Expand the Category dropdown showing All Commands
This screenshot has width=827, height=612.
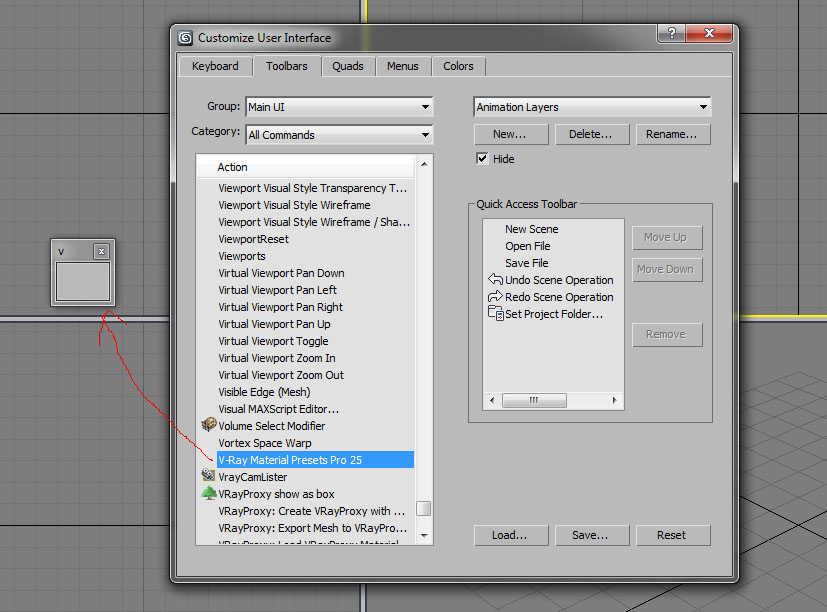pyautogui.click(x=338, y=135)
